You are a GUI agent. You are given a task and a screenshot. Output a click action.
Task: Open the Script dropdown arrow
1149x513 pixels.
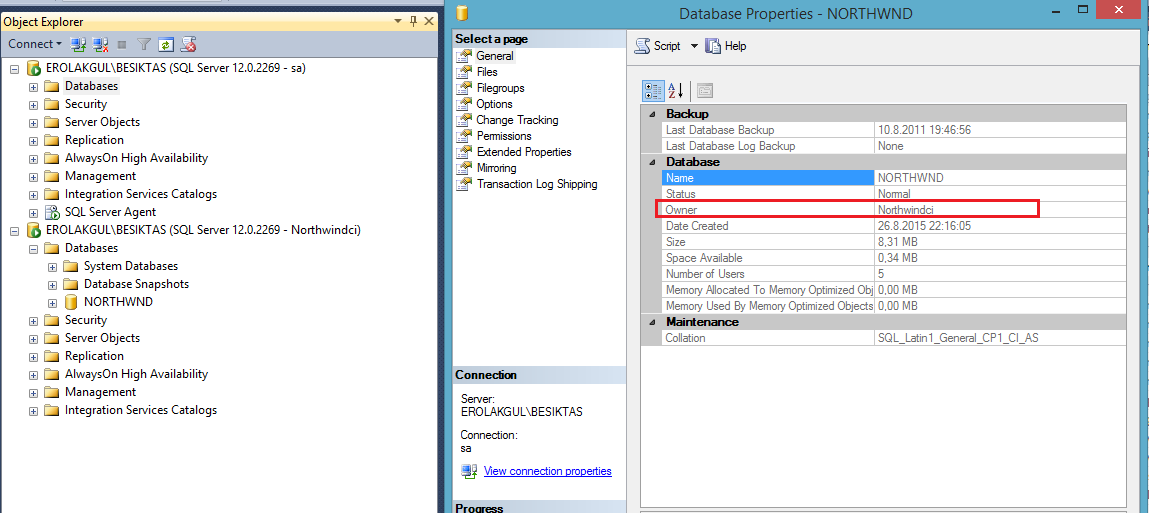694,46
